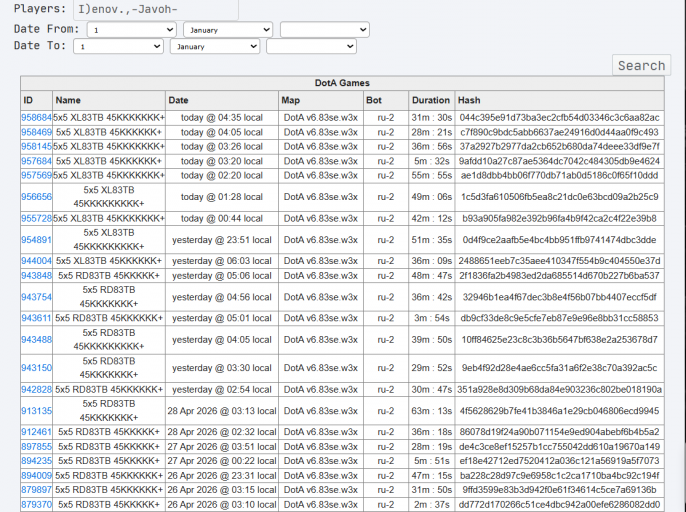Open game ID 954891
This screenshot has width=686, height=512.
coord(36,240)
